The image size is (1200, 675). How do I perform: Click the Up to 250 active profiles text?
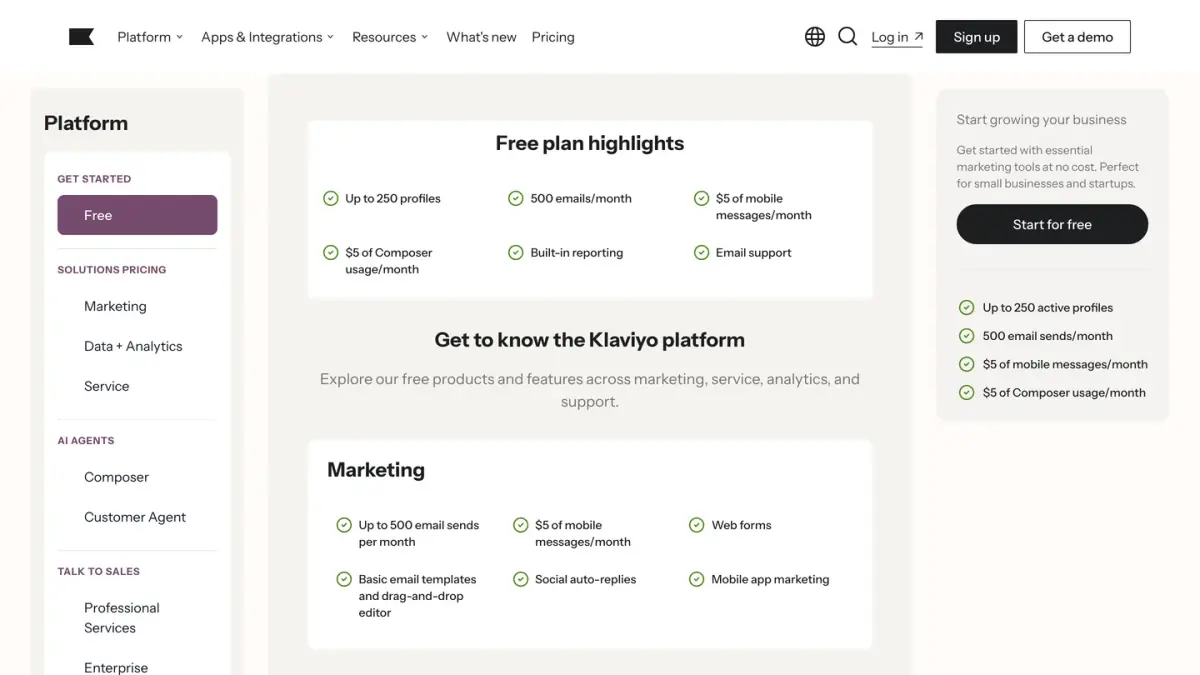(x=1048, y=308)
